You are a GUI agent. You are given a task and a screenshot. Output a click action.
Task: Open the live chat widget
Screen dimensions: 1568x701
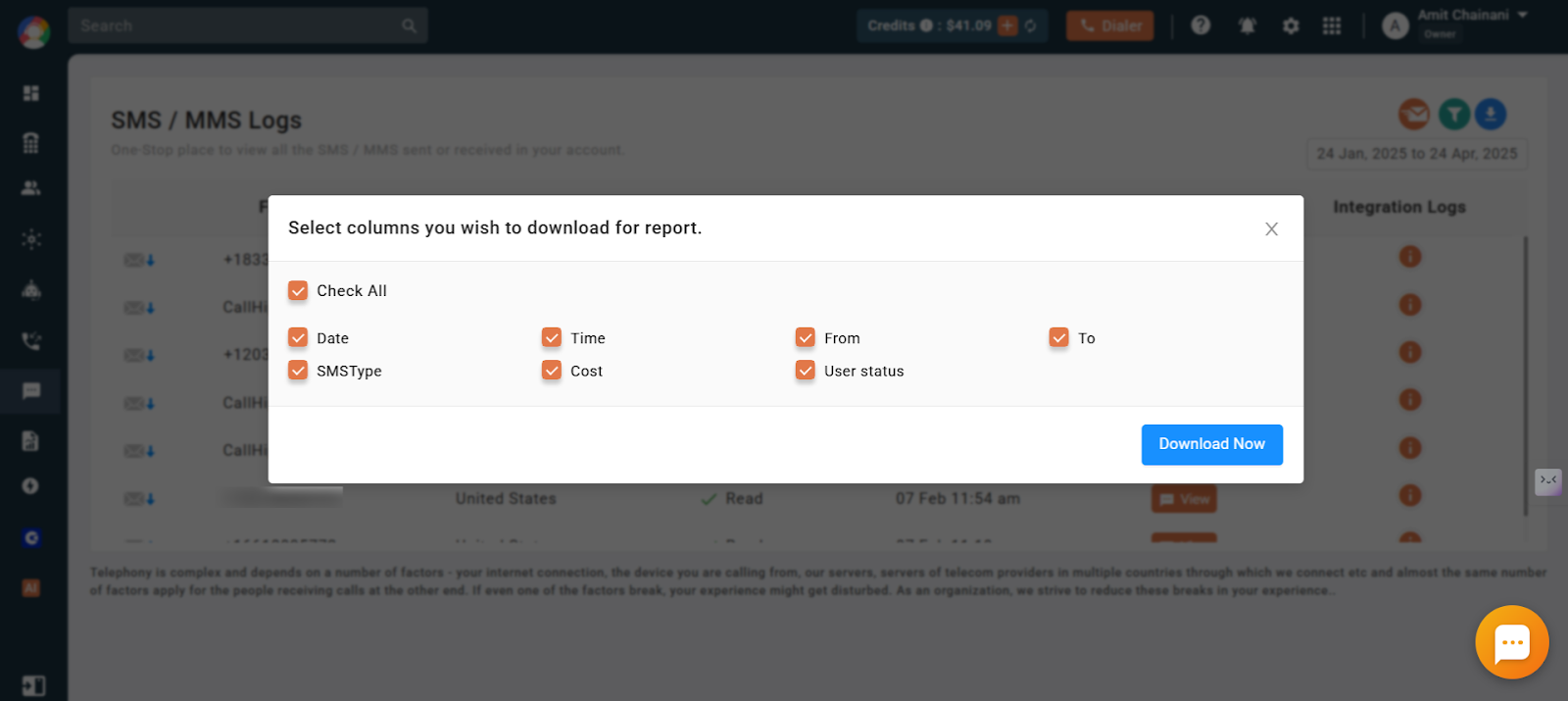(1512, 642)
